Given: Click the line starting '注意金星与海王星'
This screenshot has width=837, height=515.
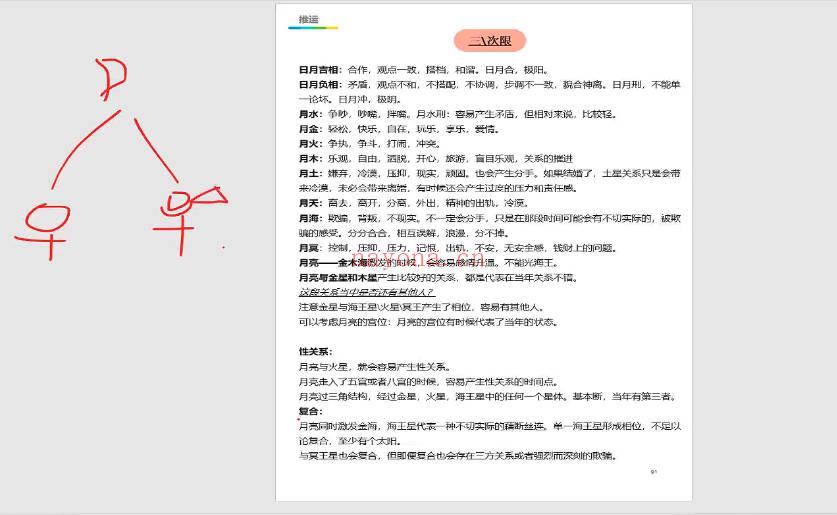Looking at the screenshot, I should (422, 307).
